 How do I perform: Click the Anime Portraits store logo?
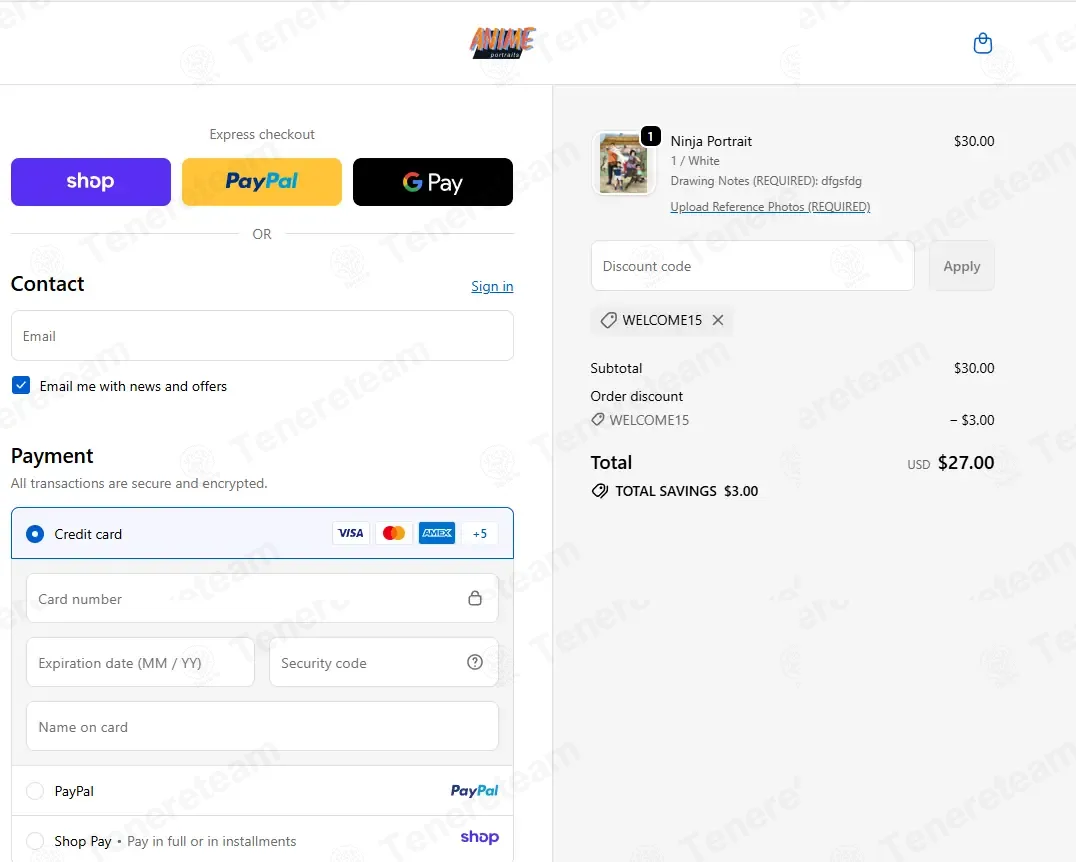click(x=503, y=43)
